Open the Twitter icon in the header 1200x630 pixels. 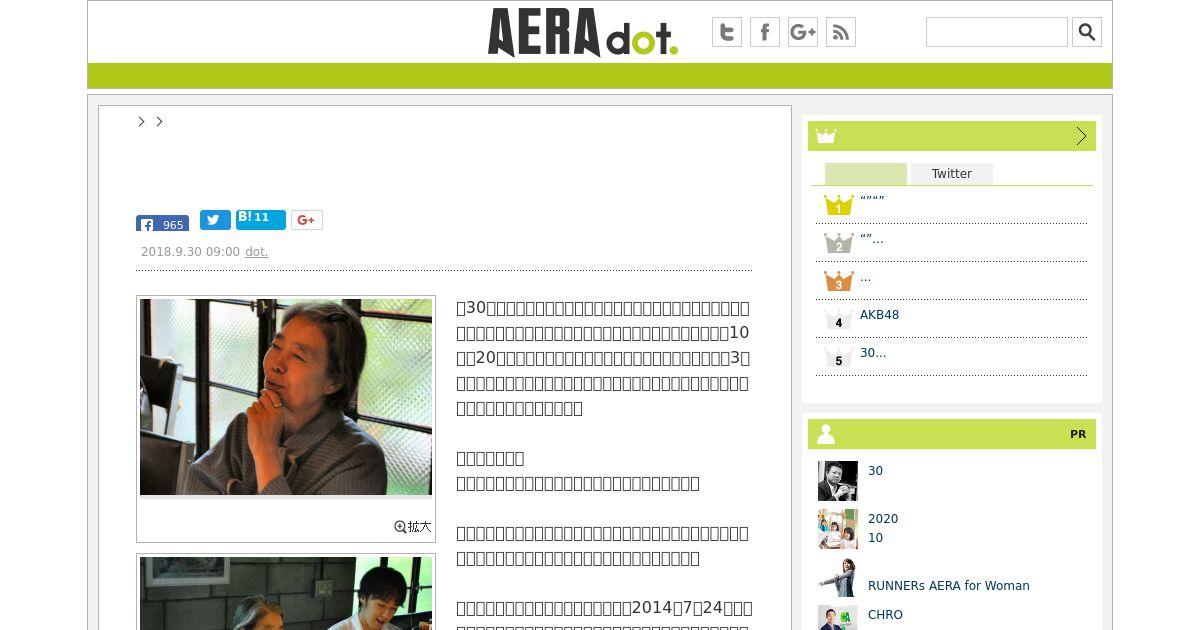[x=727, y=32]
